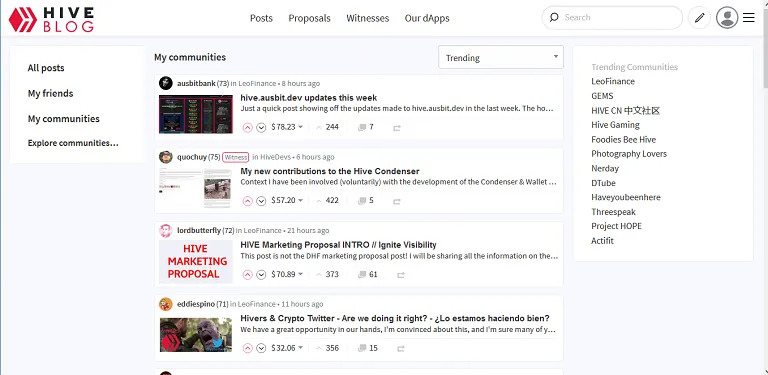Open comments icon on lordbutterfly post
768x375 pixels.
tap(362, 275)
